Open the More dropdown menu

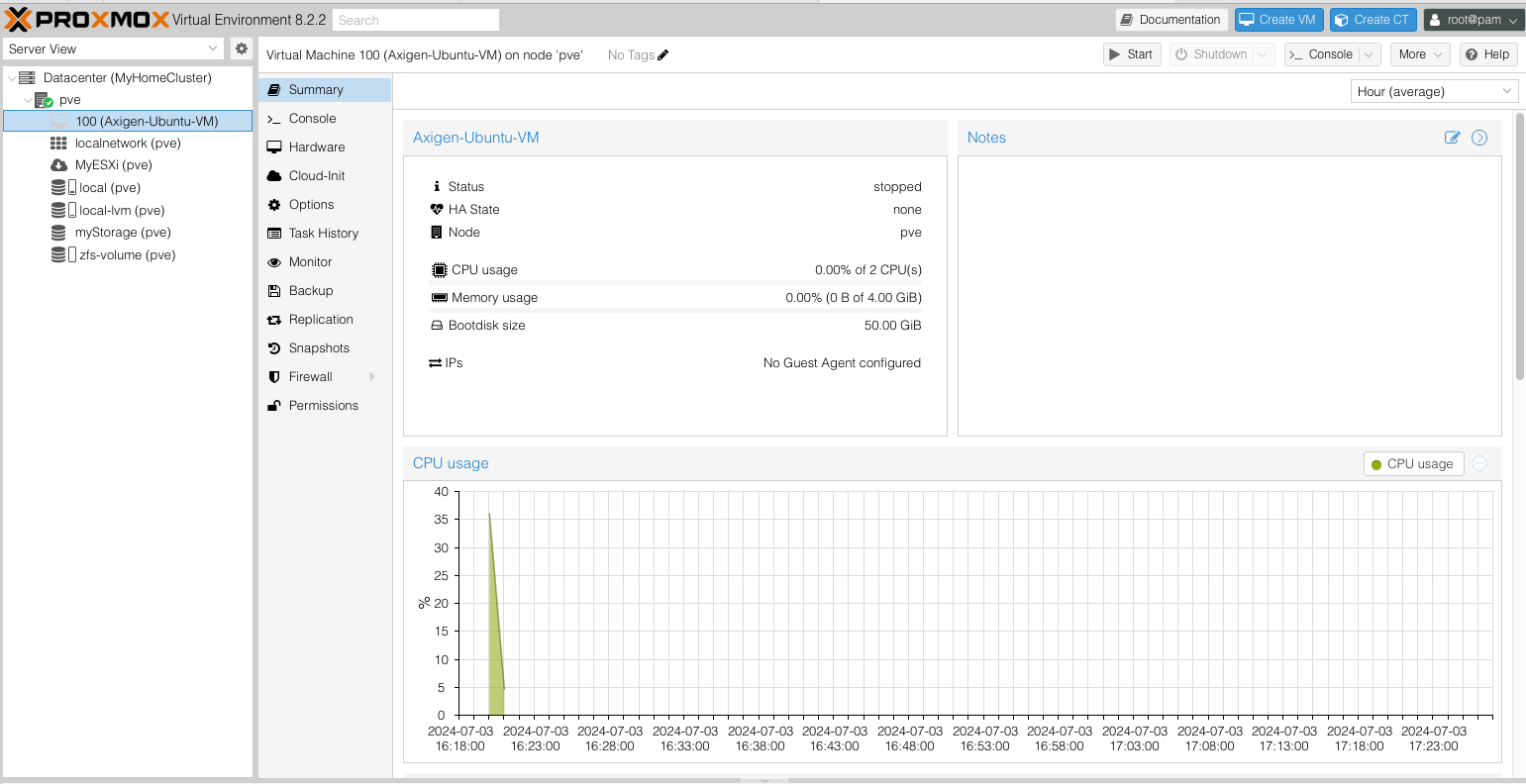coord(1420,54)
